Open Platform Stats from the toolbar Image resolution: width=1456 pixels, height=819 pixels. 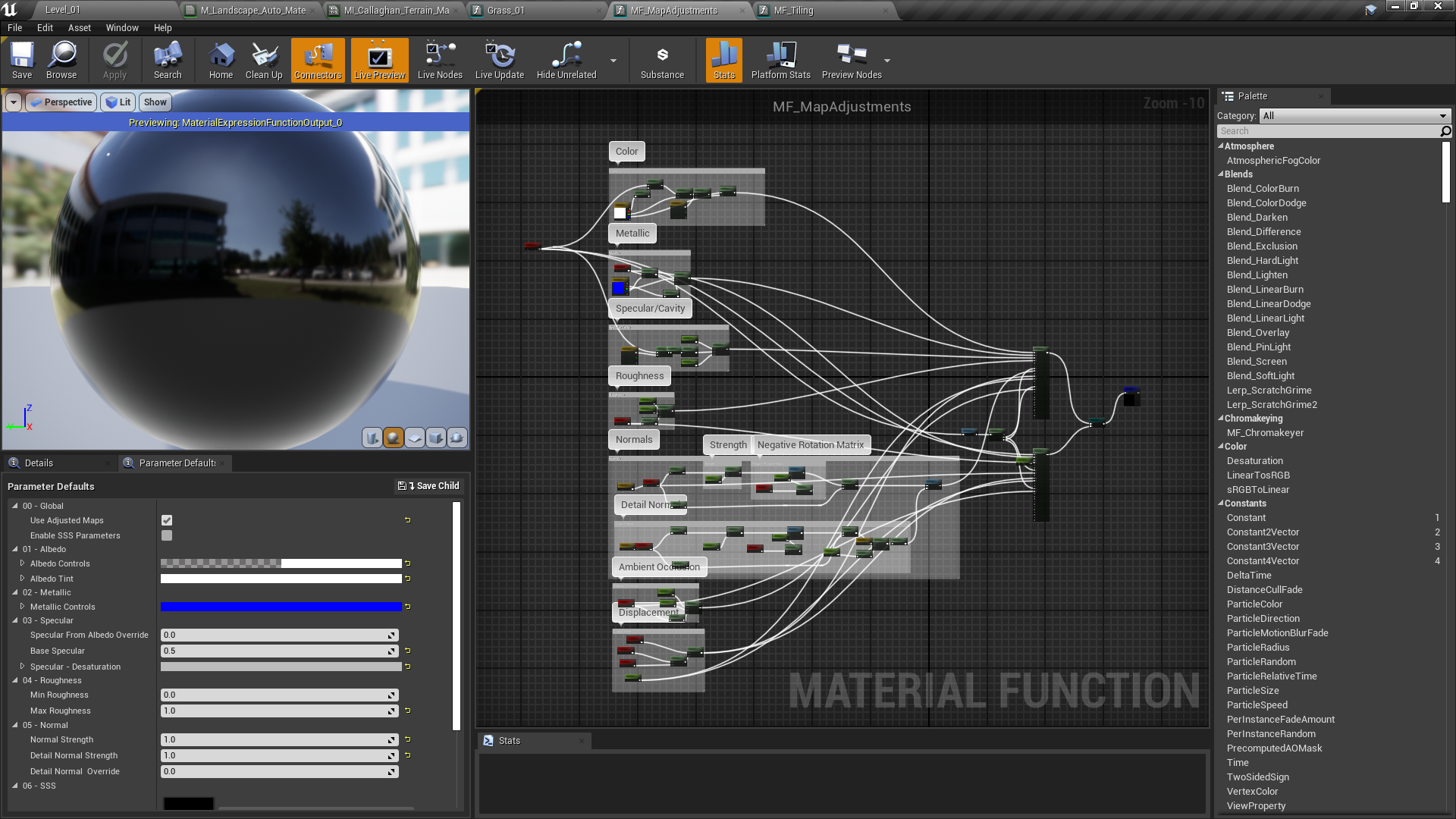click(781, 60)
